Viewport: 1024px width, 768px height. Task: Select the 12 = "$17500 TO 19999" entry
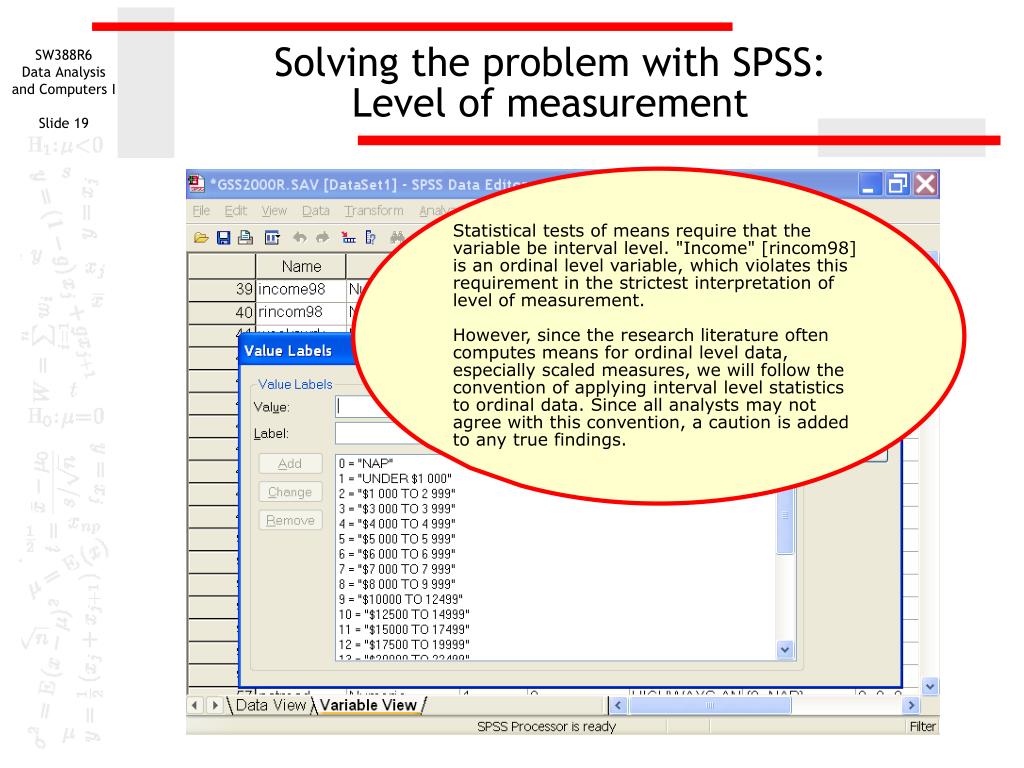point(404,645)
